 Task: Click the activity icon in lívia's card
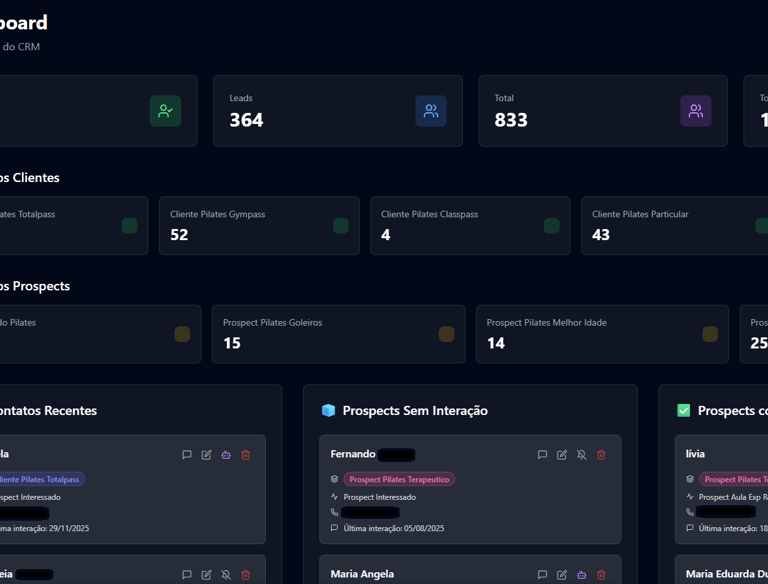690,497
